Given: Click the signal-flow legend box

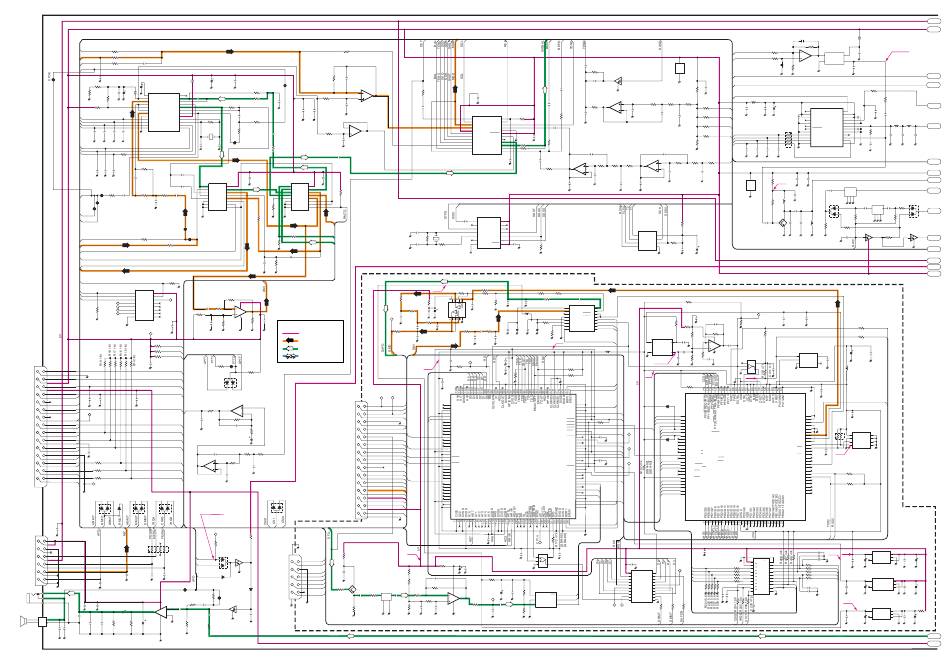Looking at the screenshot, I should pyautogui.click(x=310, y=342).
